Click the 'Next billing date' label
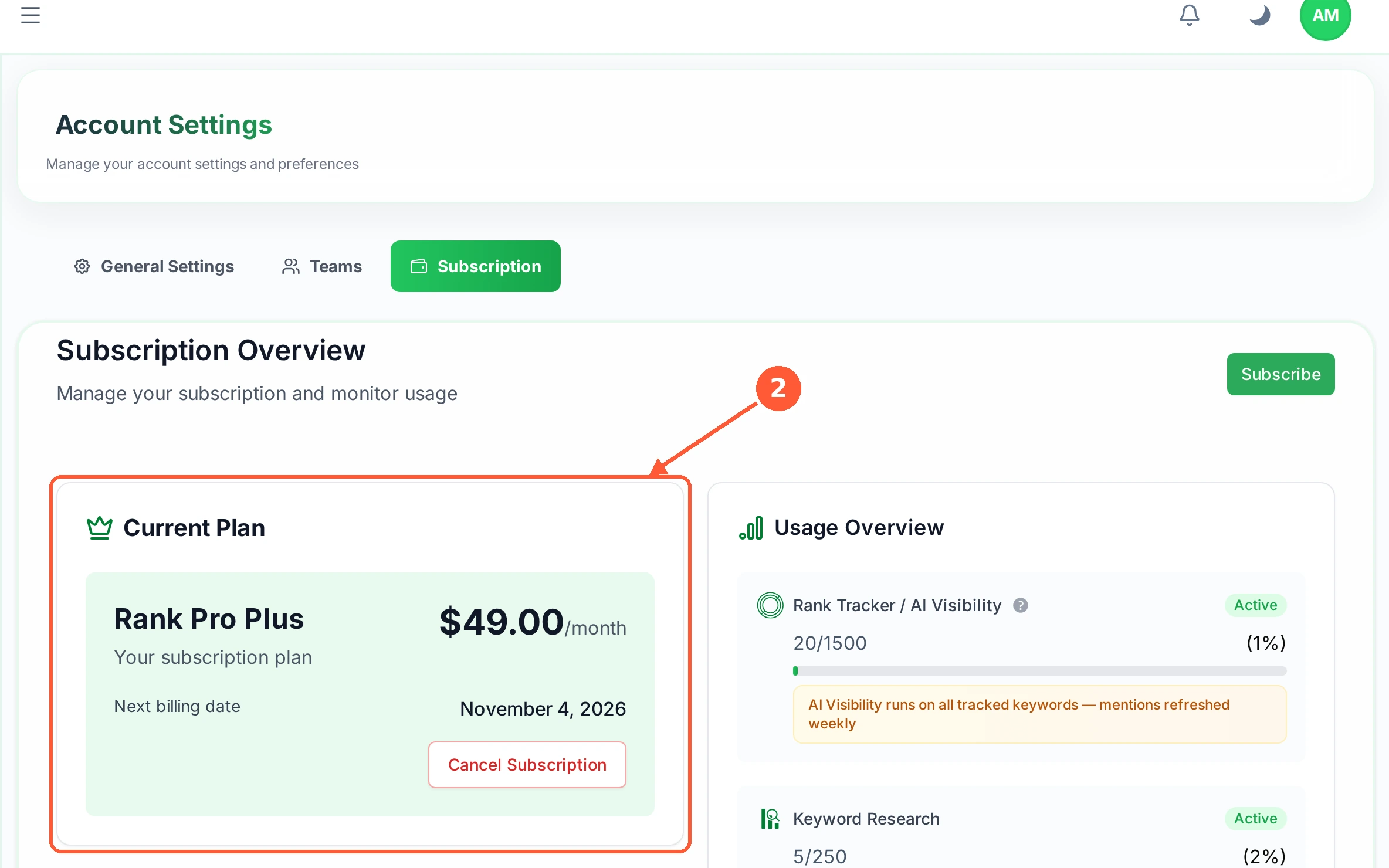Screen dimensions: 1389x868 [177, 706]
